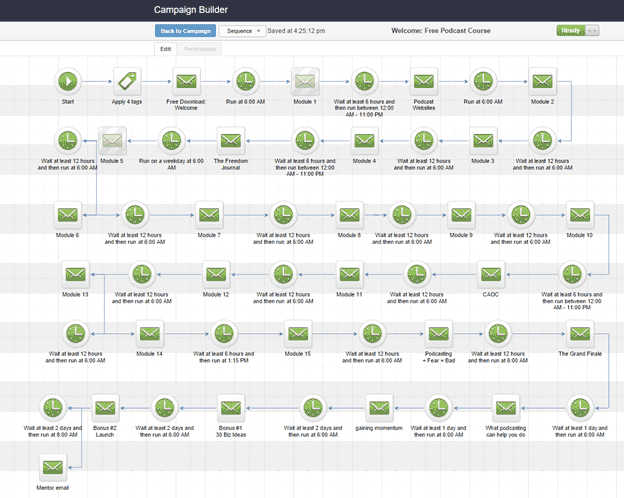Select the draft Module 1 email icon
The width and height of the screenshot is (624, 498).
[x=305, y=81]
